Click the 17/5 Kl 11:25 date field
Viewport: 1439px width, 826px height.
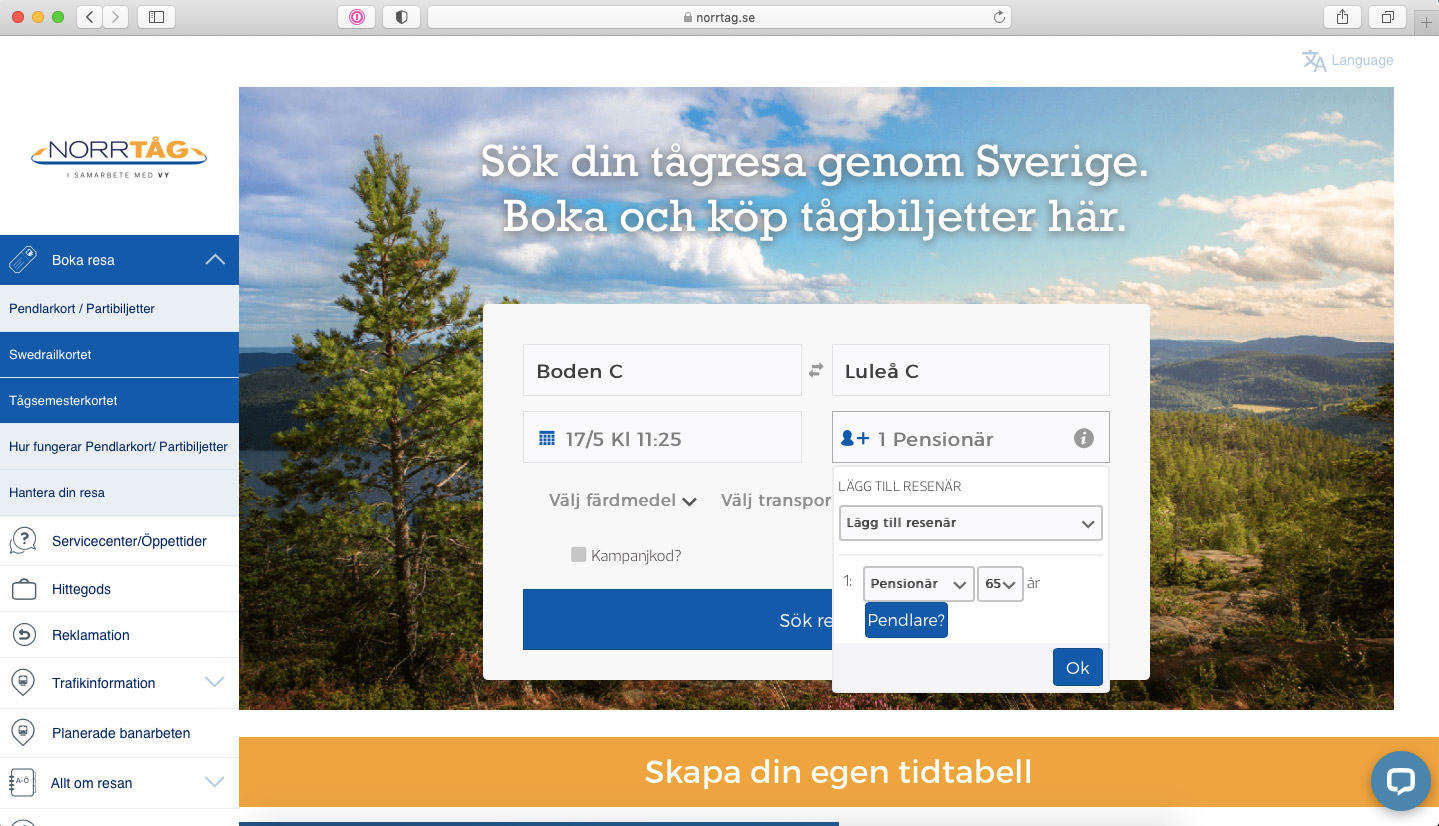click(662, 437)
